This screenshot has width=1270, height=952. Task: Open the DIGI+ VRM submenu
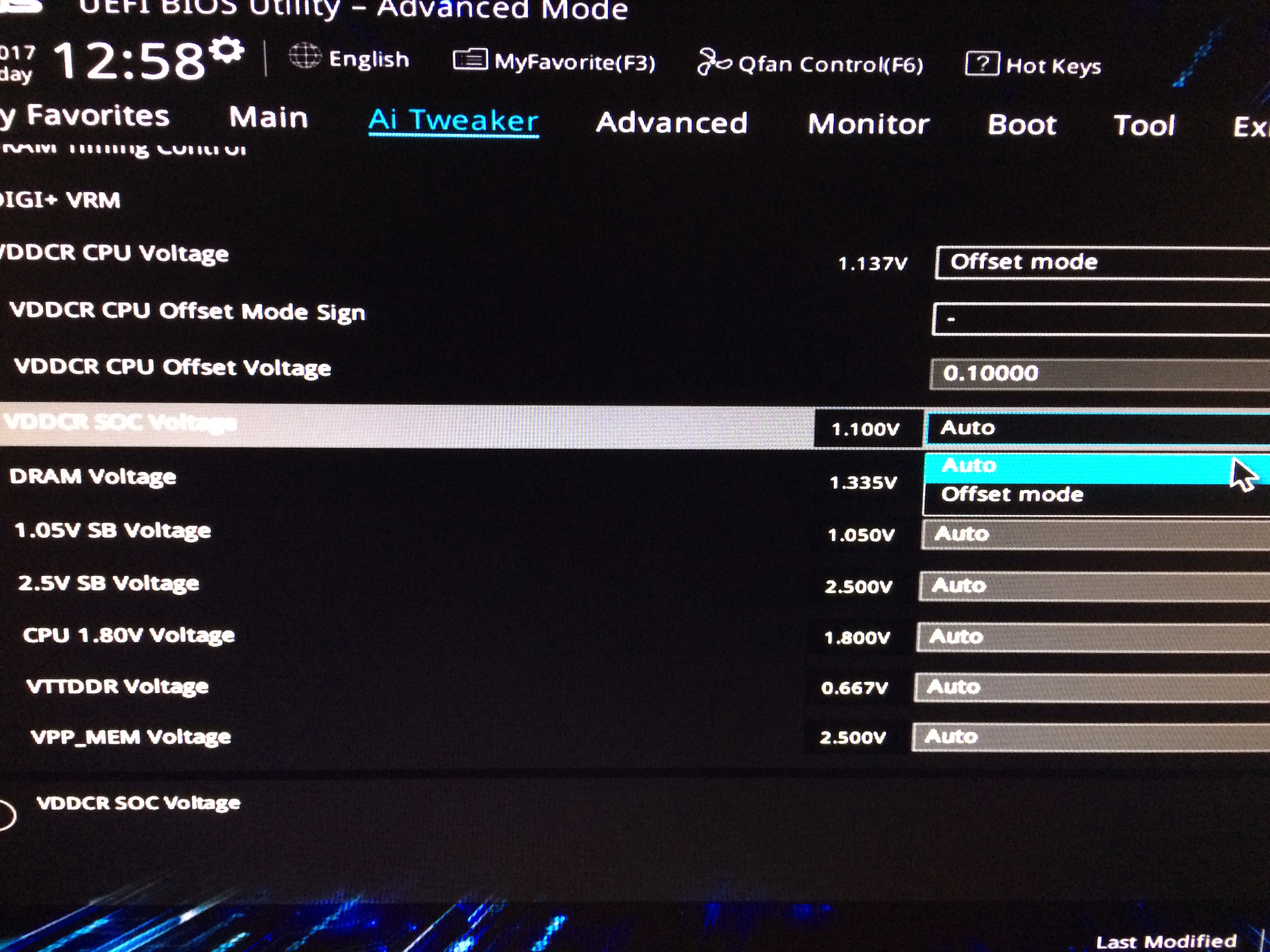click(60, 200)
